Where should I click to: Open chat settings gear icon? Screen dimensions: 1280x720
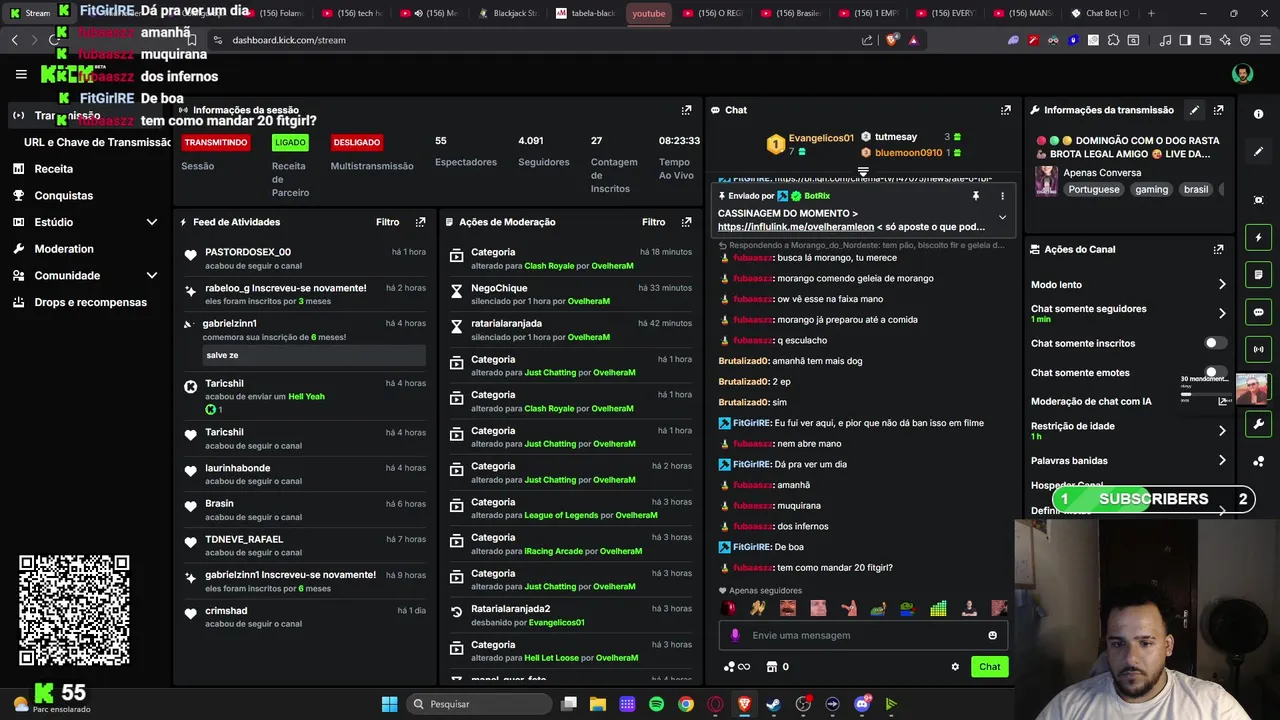point(955,667)
